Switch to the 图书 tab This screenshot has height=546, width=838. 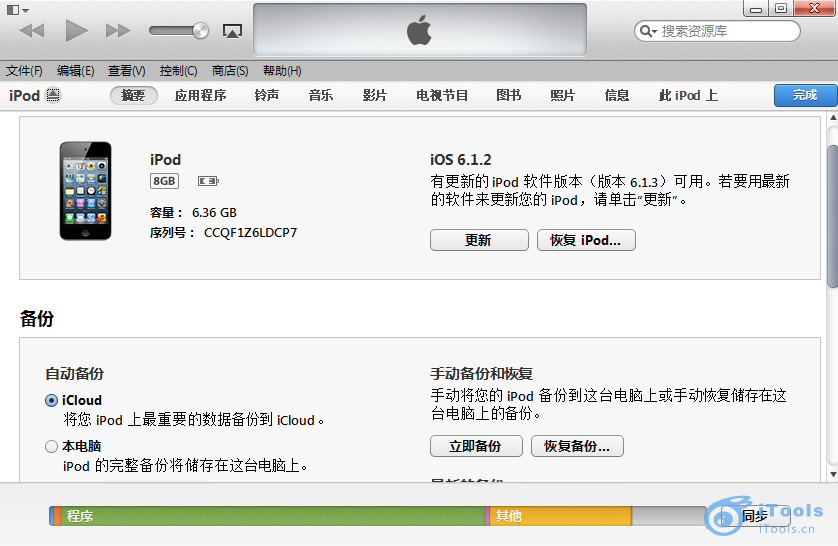click(x=509, y=95)
